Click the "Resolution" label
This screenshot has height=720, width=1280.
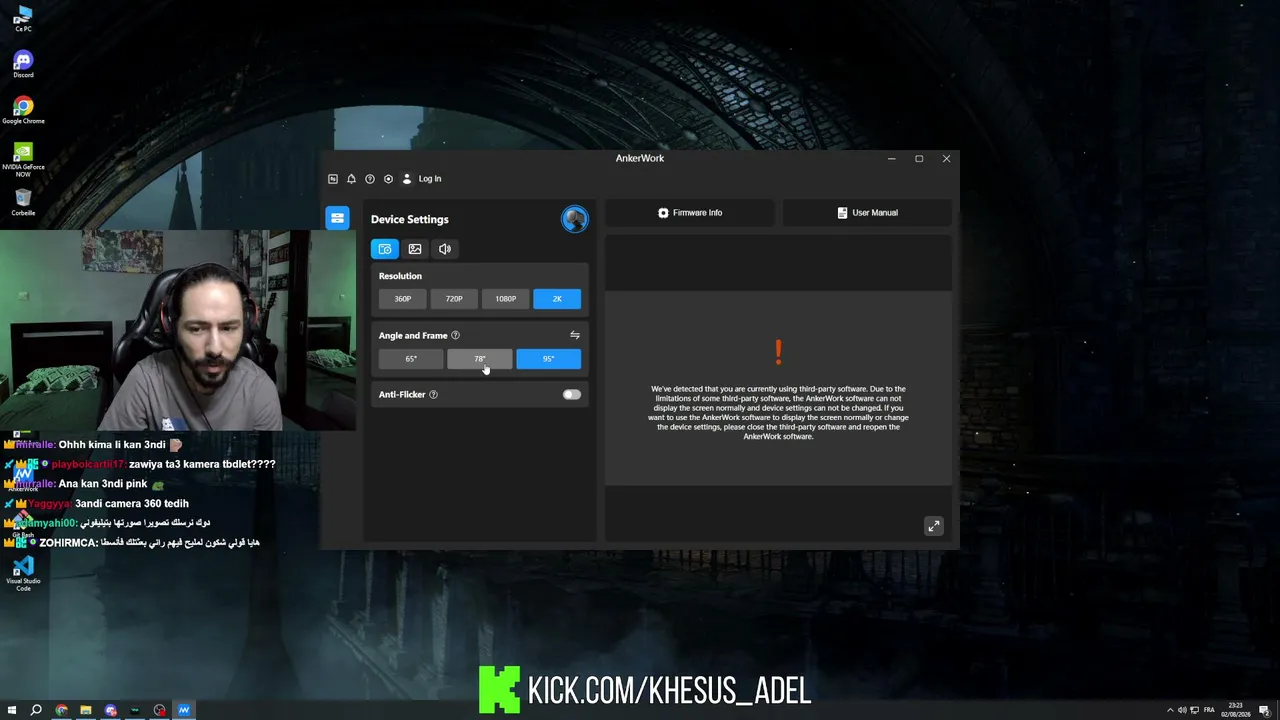400,276
